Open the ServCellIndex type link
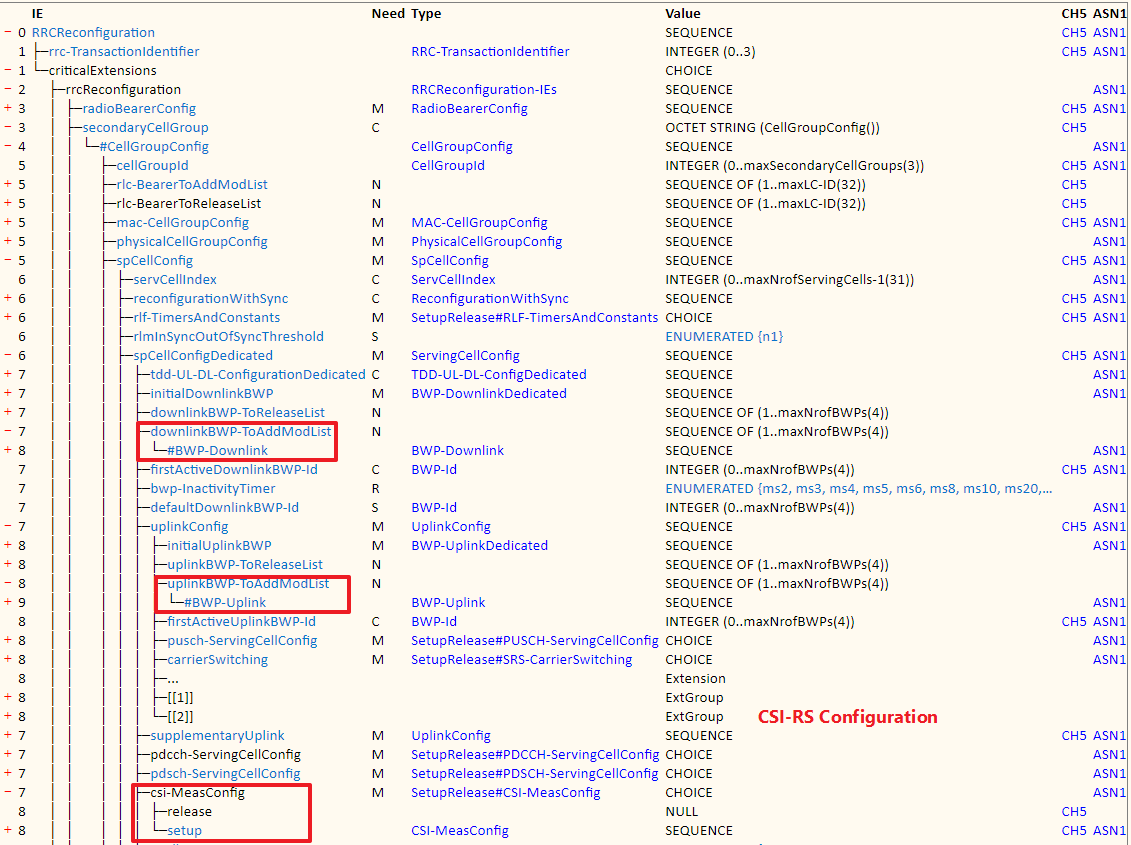The image size is (1131, 845). pyautogui.click(x=453, y=280)
